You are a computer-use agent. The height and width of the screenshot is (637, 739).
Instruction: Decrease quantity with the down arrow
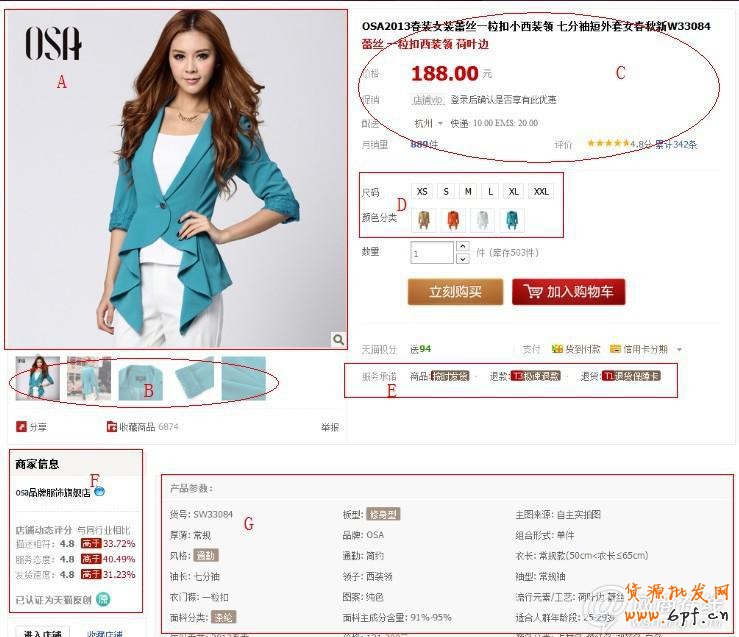(463, 258)
